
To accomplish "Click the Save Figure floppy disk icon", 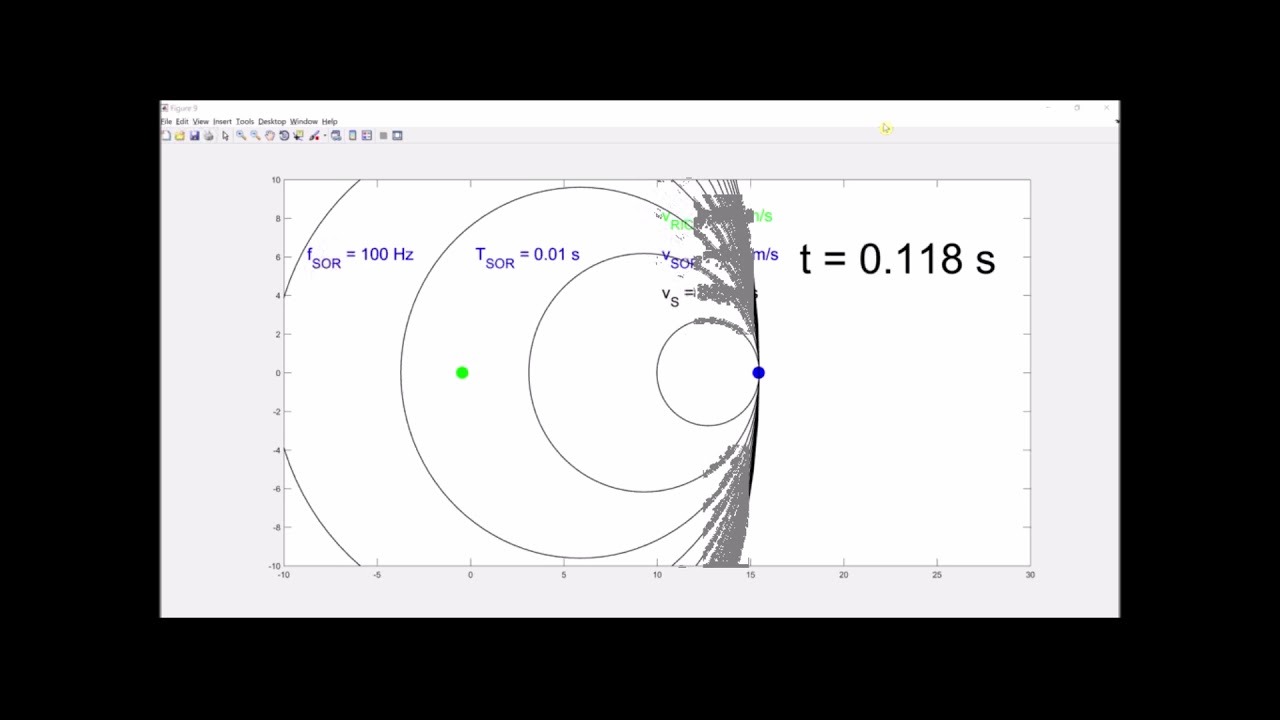I will pos(194,135).
